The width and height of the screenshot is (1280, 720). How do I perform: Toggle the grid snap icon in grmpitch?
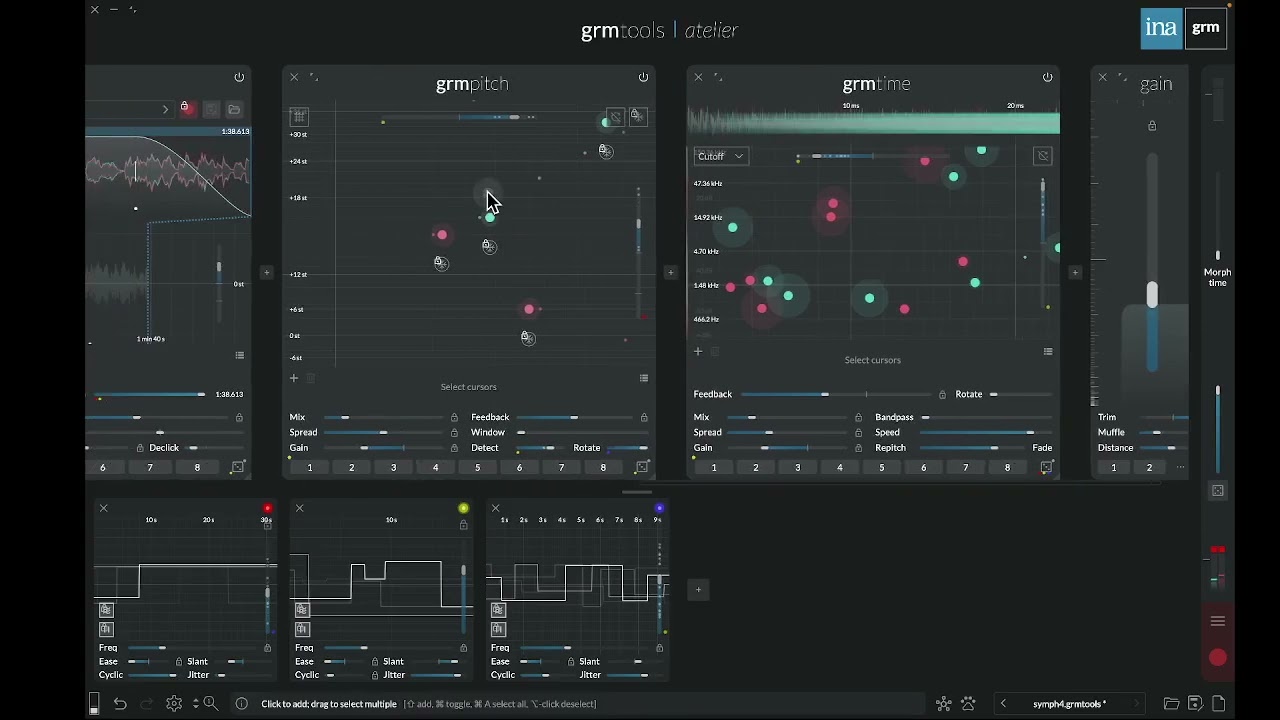(x=299, y=117)
